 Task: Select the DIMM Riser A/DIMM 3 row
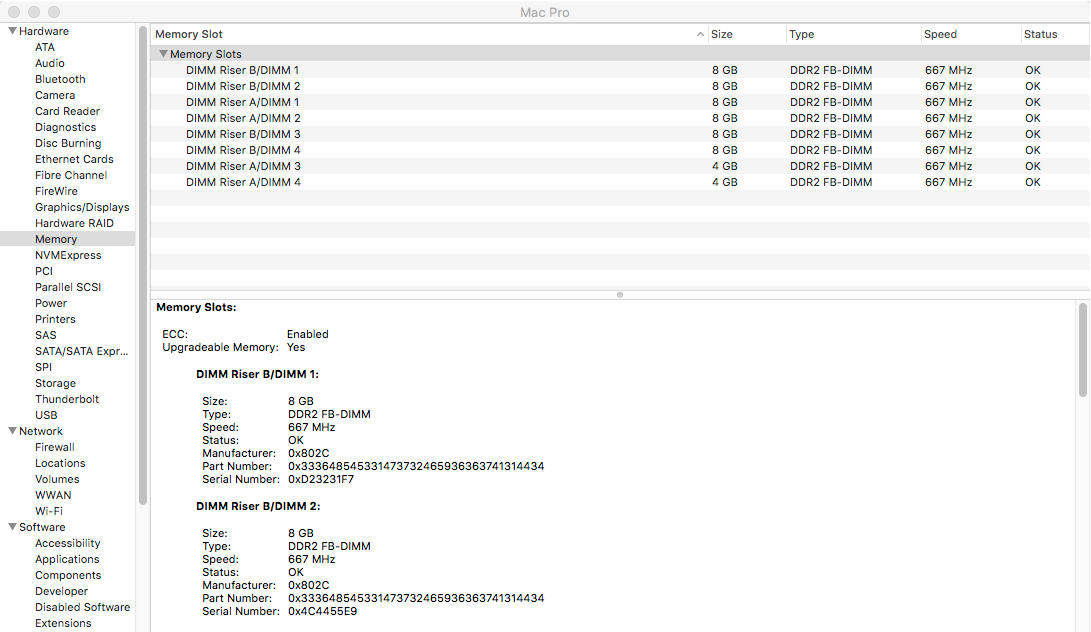click(x=620, y=166)
